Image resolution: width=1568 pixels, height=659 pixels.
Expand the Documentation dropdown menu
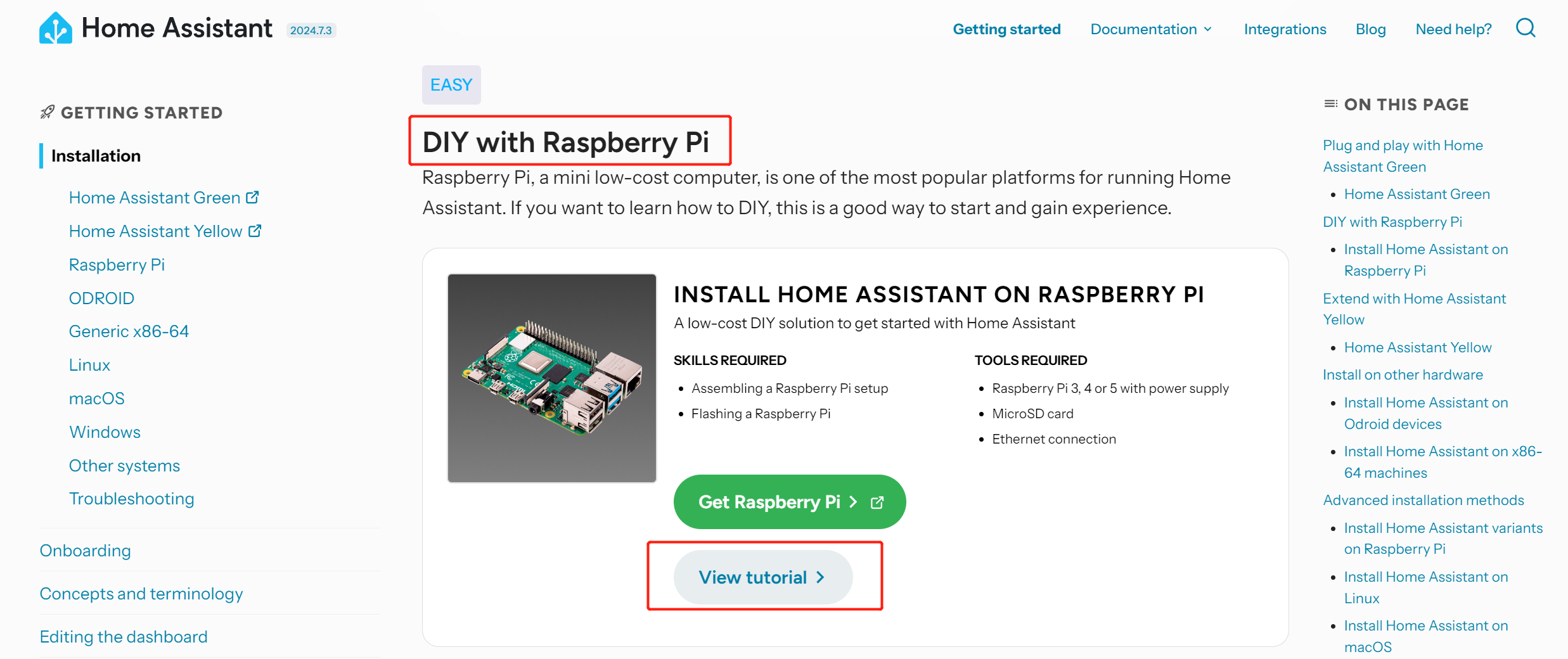click(1151, 29)
